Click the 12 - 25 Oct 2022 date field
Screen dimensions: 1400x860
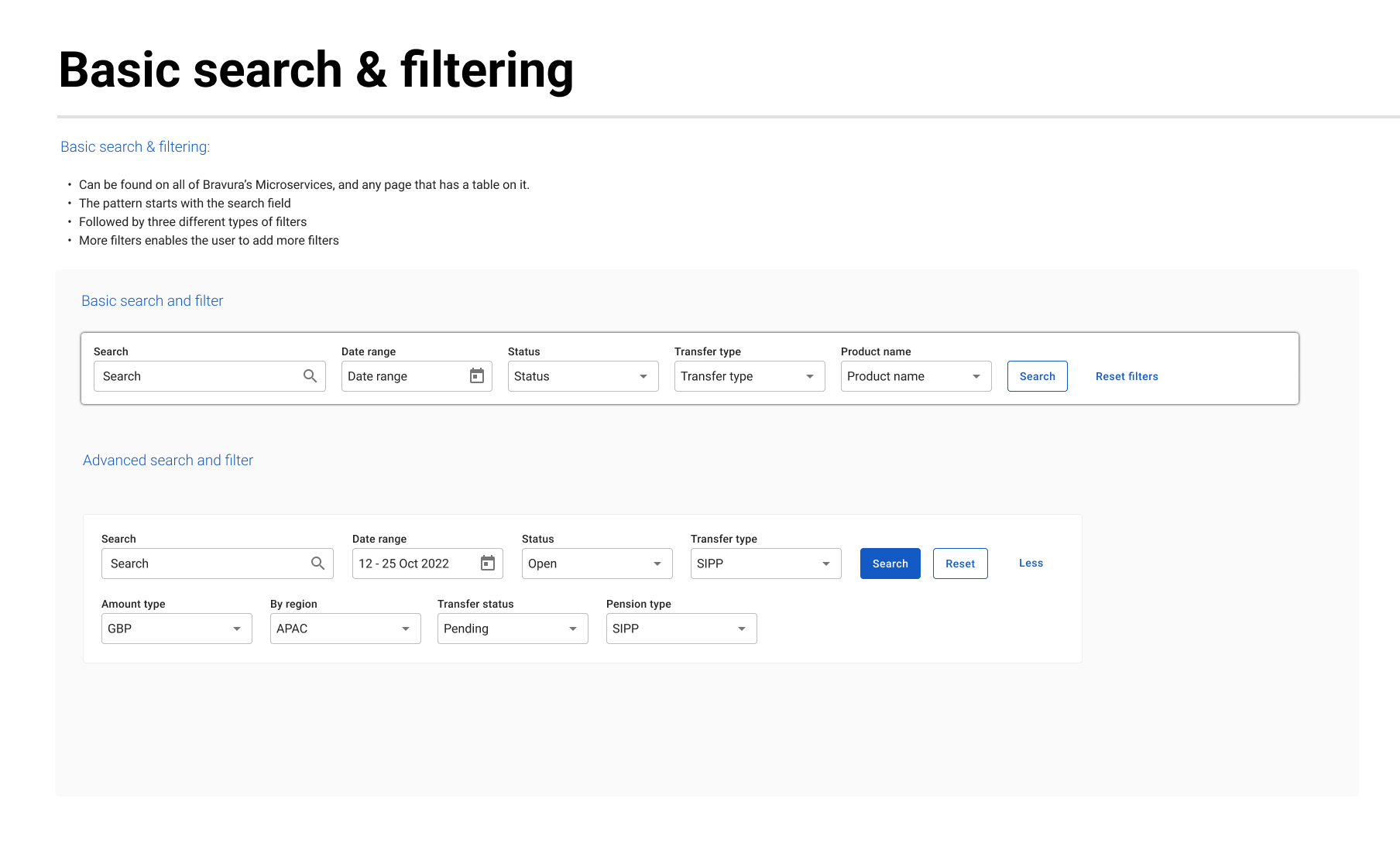click(427, 564)
